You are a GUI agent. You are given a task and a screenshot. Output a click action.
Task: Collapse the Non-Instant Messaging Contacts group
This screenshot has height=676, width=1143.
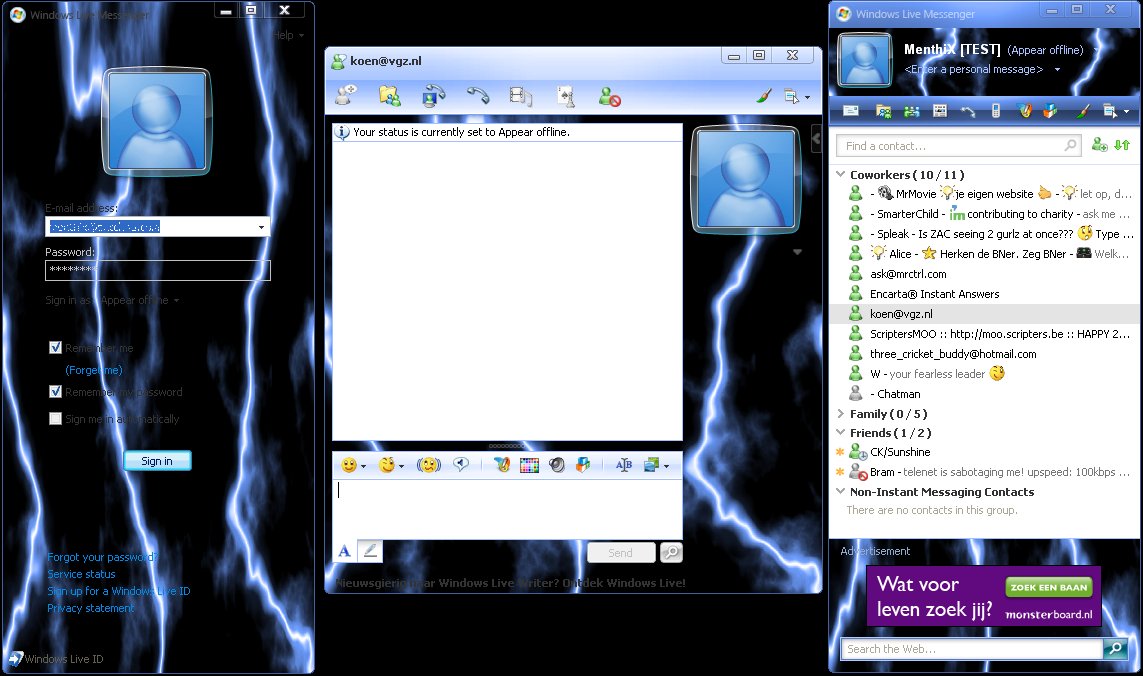pos(840,492)
